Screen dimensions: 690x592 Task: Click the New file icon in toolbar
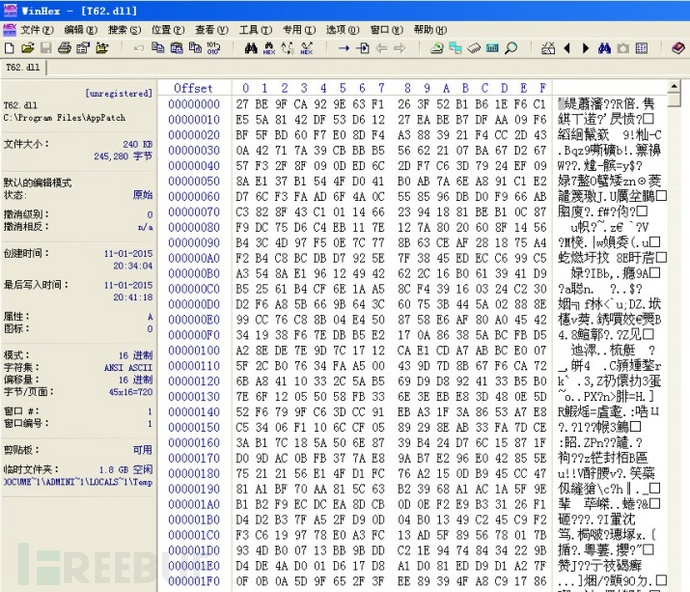coord(9,48)
